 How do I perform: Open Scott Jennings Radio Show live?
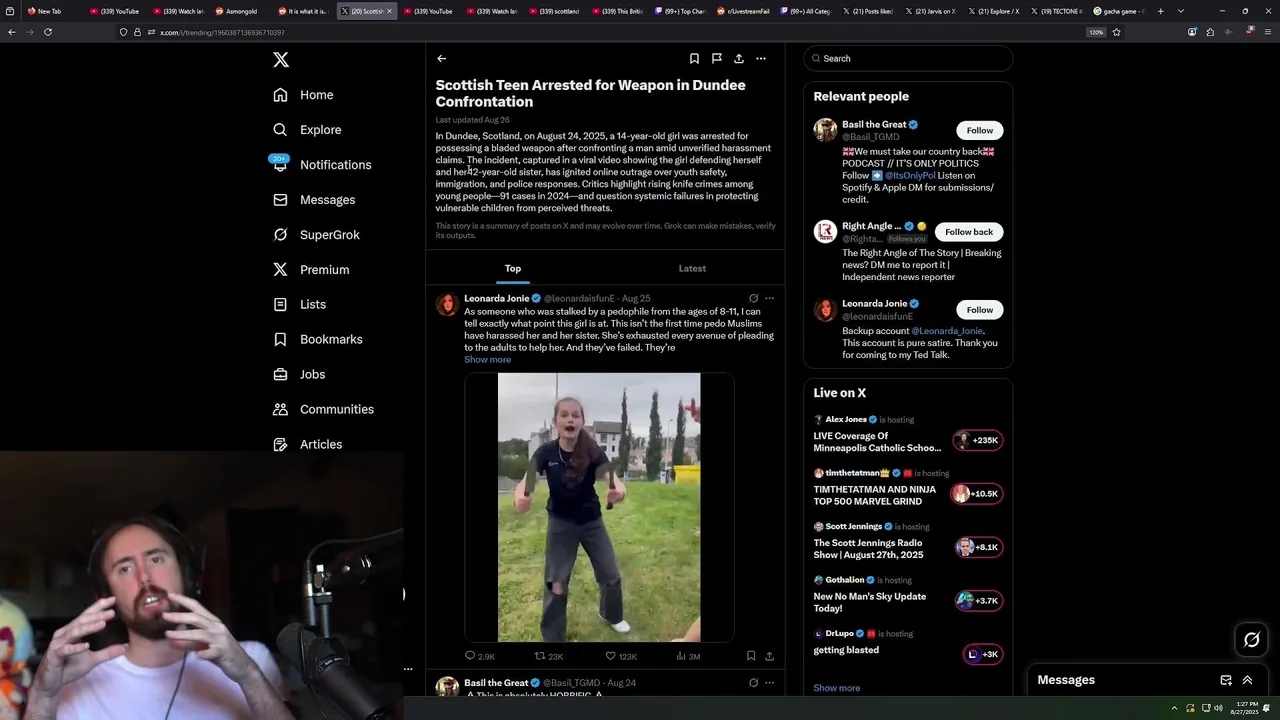click(908, 541)
